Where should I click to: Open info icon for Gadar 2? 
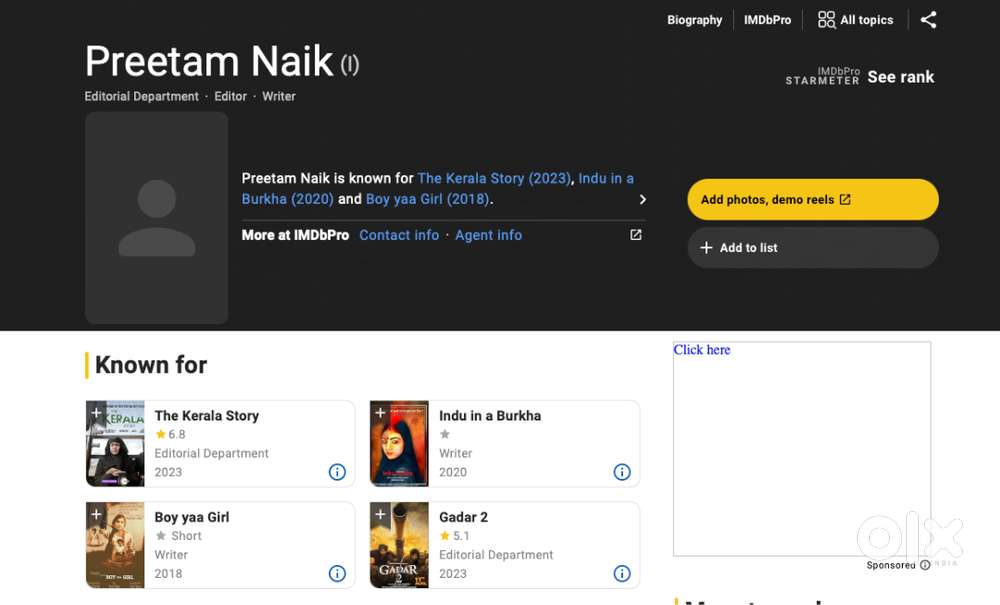point(622,574)
